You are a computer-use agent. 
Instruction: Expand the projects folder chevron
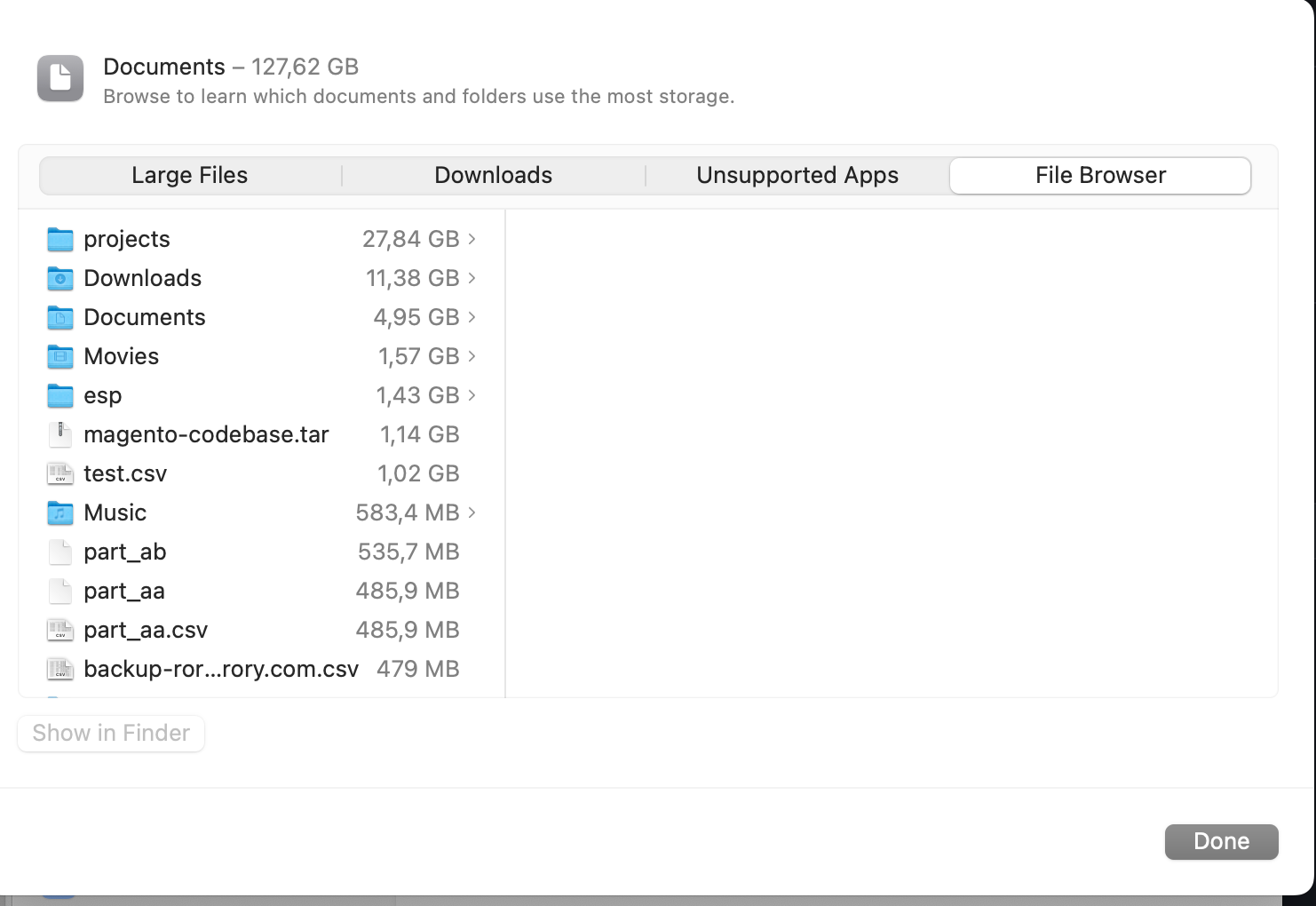(x=472, y=239)
